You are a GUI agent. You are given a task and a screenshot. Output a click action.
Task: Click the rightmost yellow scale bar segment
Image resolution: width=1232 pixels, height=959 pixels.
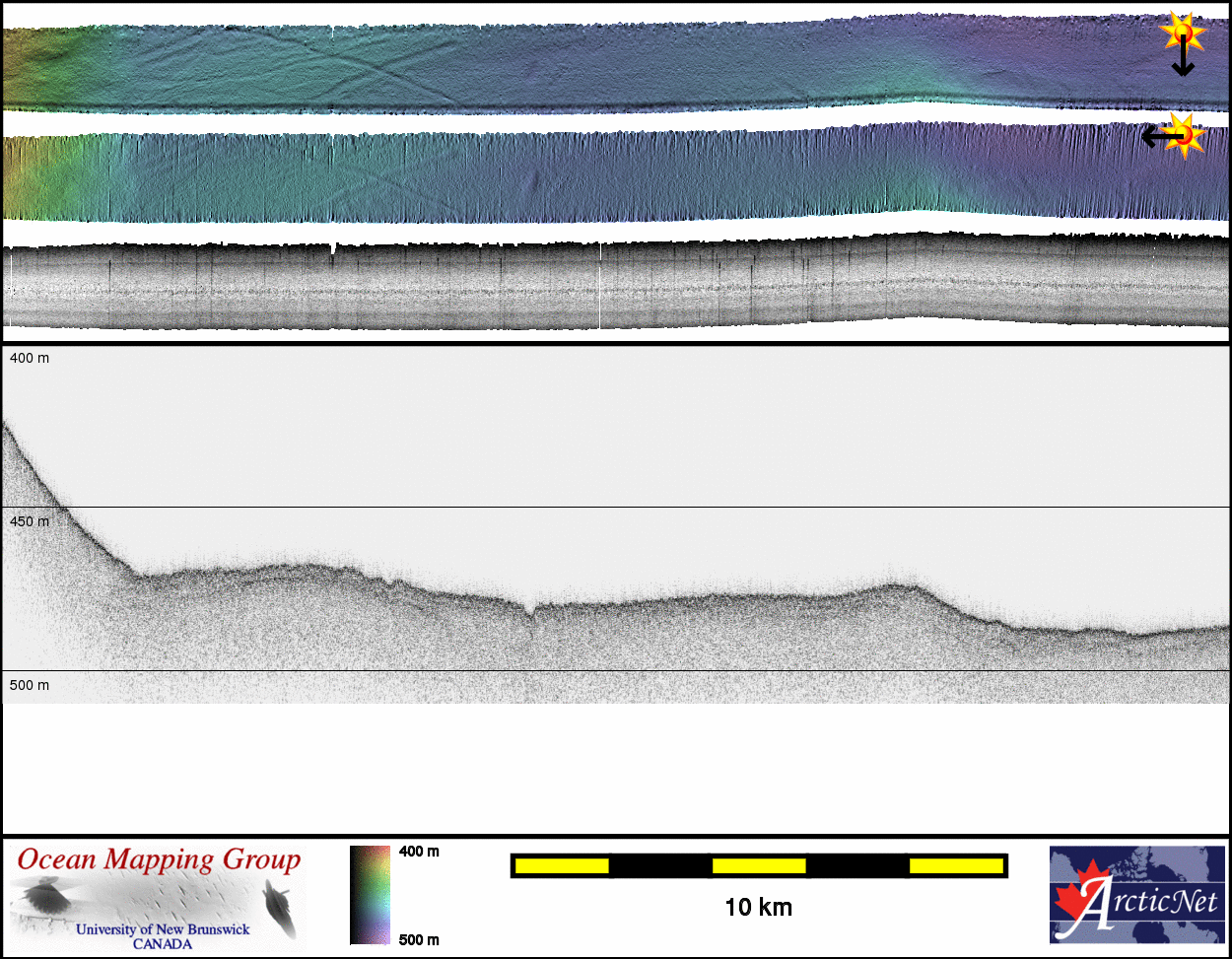956,865
